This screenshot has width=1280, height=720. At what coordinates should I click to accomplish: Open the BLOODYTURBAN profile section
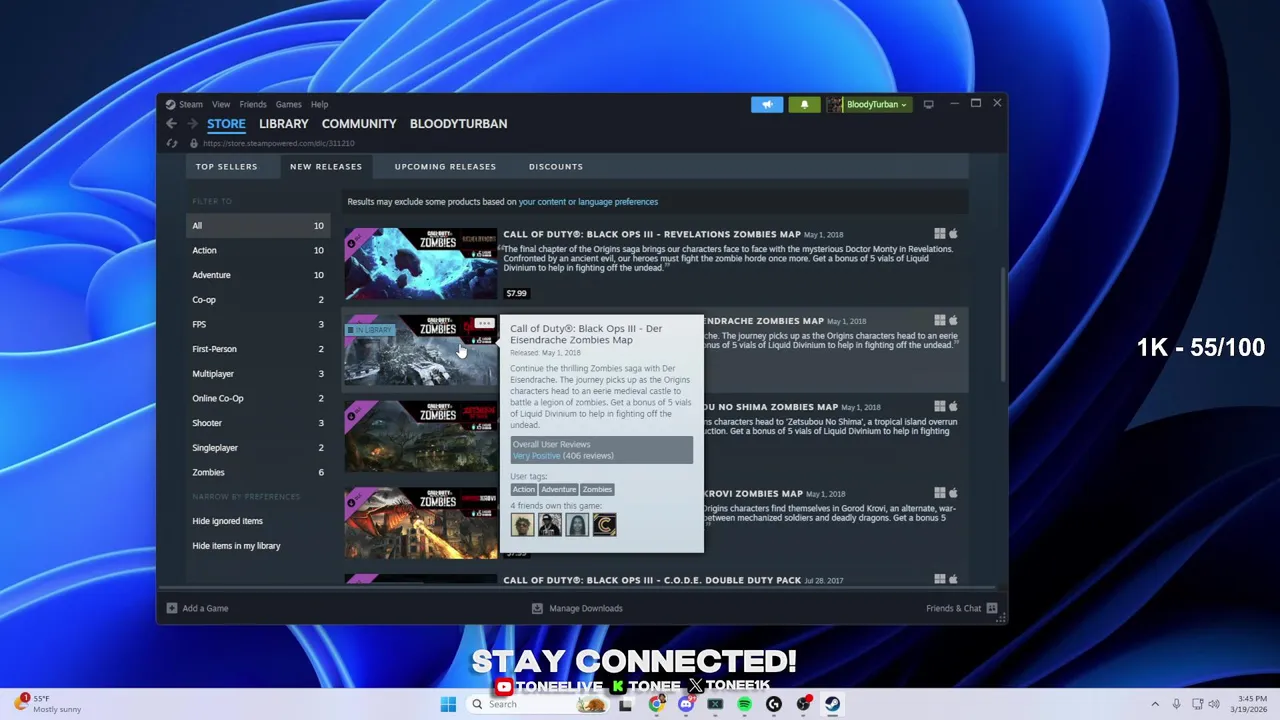click(458, 124)
